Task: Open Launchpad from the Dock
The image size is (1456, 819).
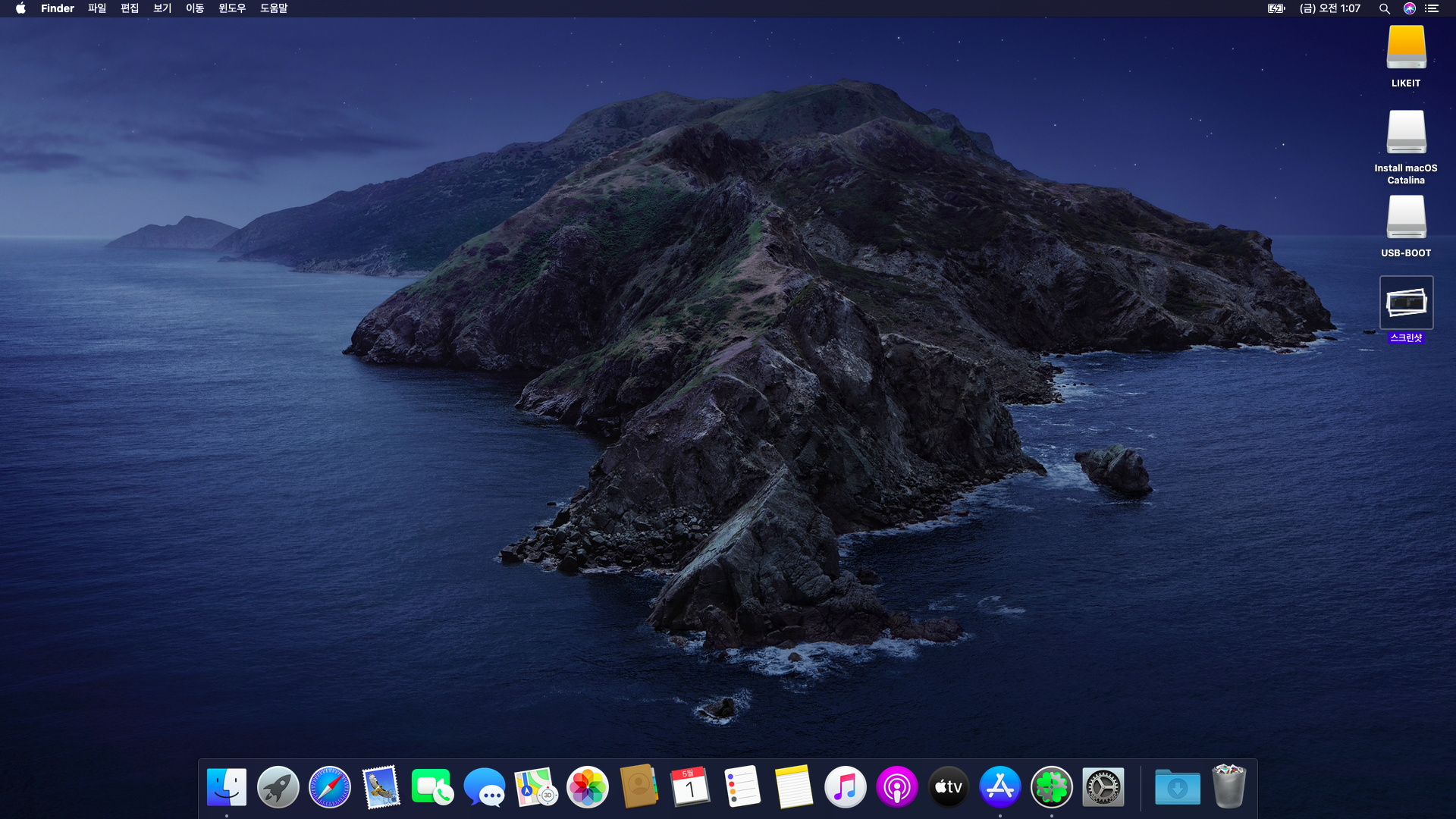Action: pos(278,787)
